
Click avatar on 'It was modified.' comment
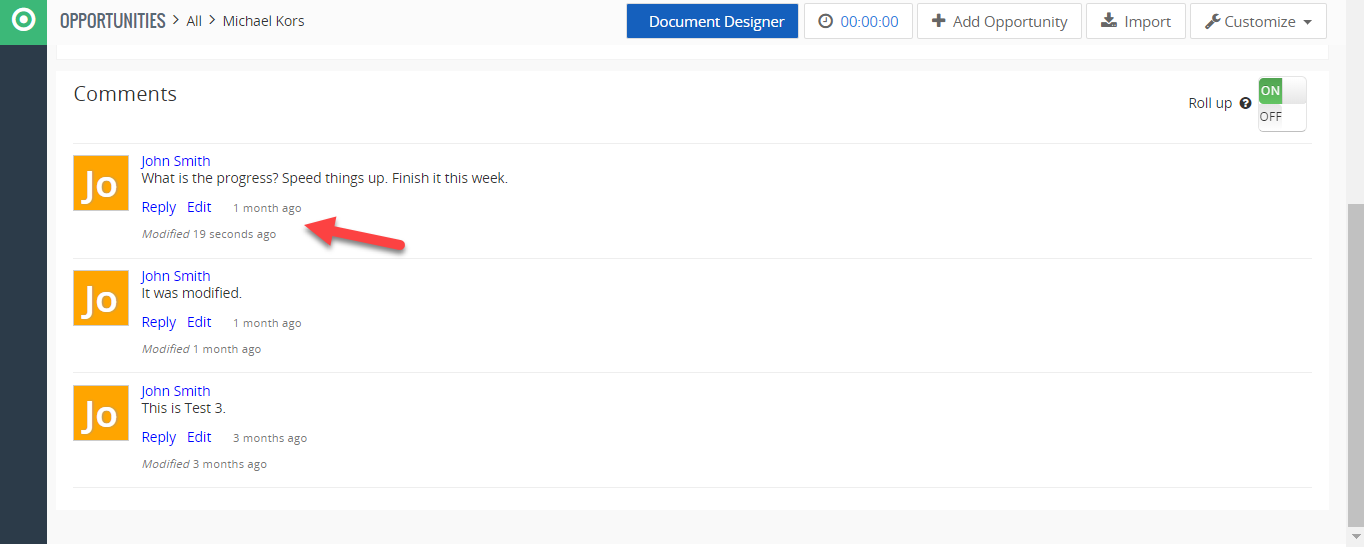[101, 298]
